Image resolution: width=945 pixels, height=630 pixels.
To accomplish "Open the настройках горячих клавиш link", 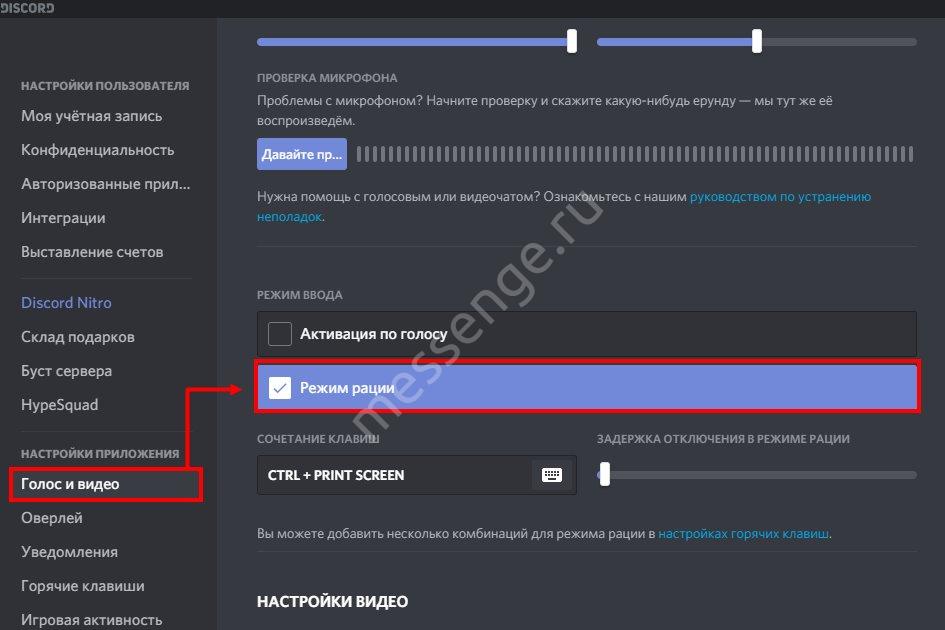I will point(744,534).
